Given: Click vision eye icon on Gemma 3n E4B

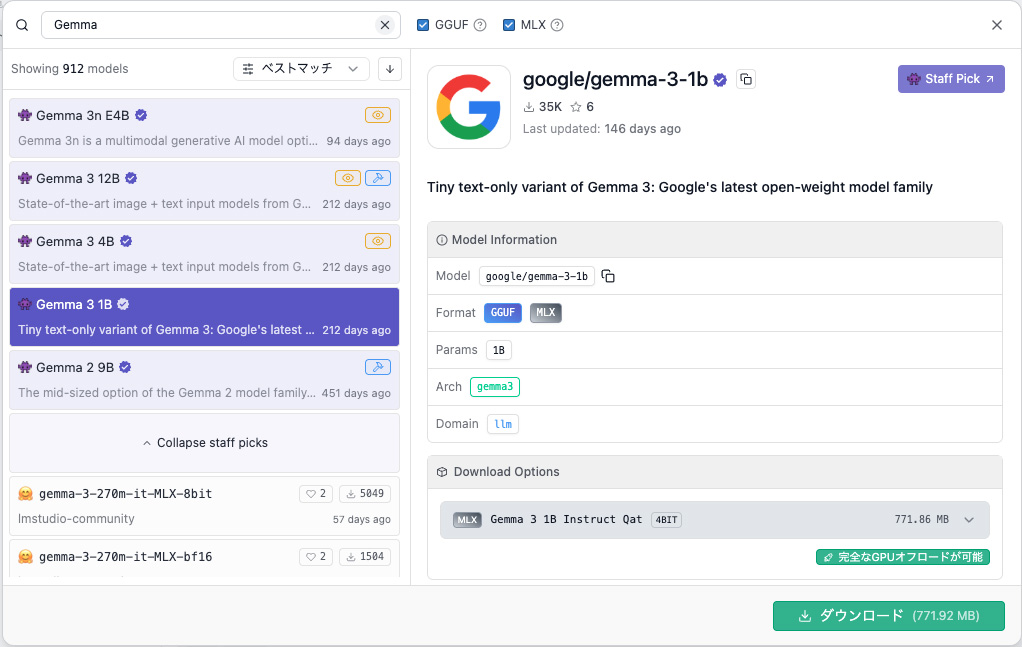Looking at the screenshot, I should tap(377, 115).
